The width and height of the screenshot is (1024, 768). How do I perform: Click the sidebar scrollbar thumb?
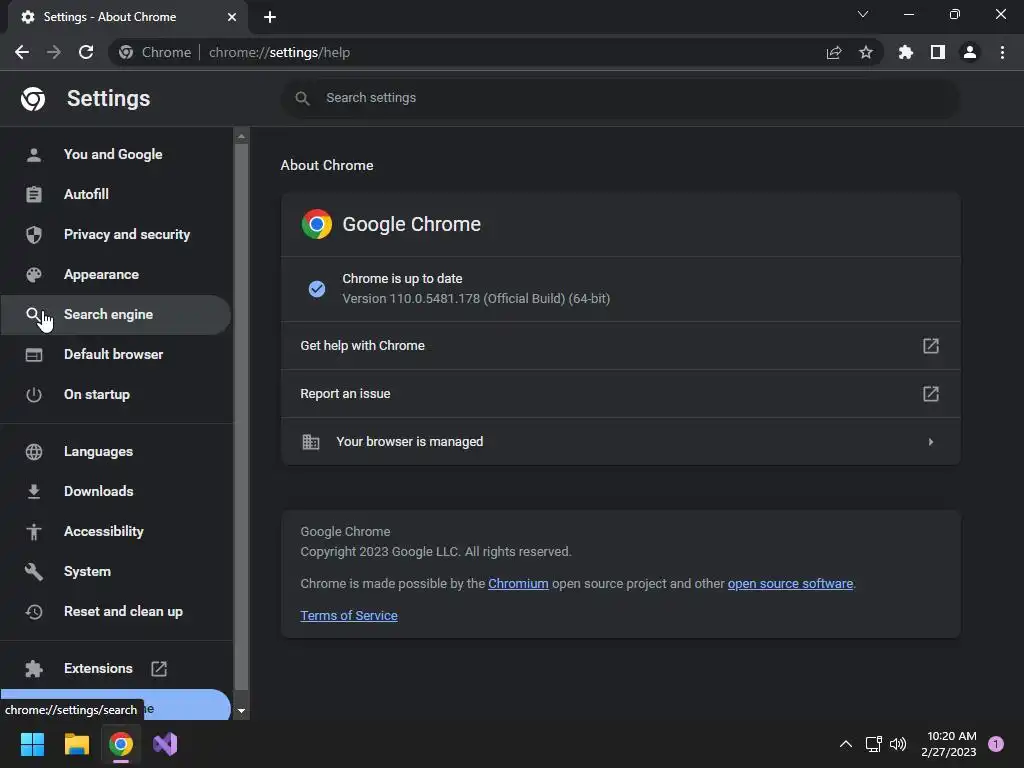(x=241, y=417)
